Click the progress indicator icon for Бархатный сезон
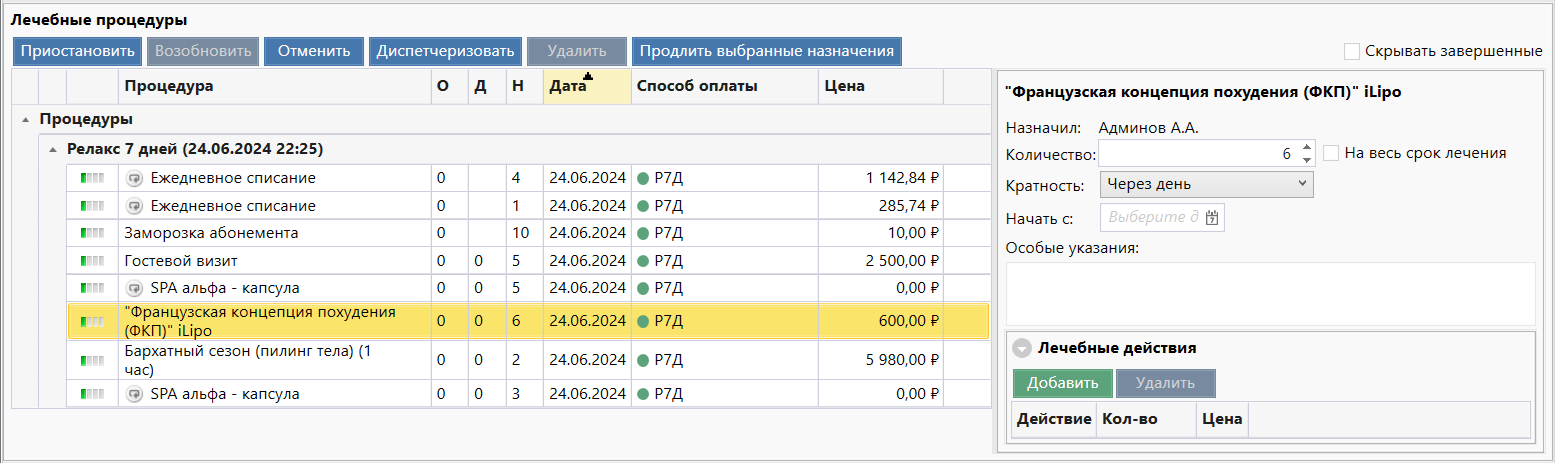The height and width of the screenshot is (463, 1556). point(92,360)
